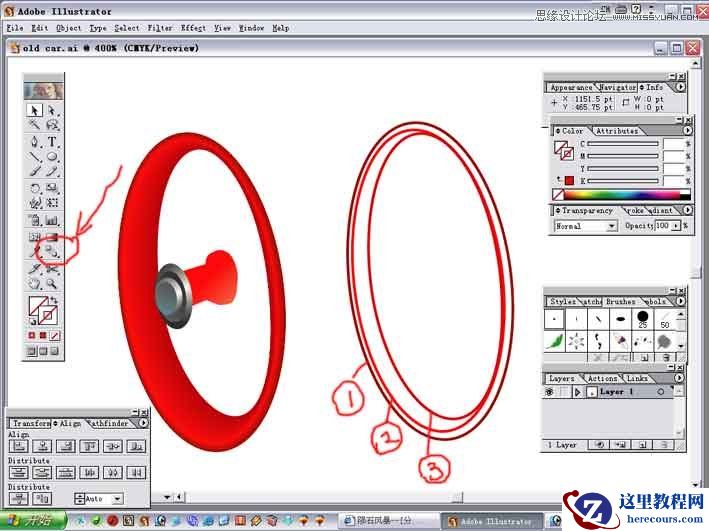The width and height of the screenshot is (709, 531).
Task: Open the Layers panel flyout menu
Action: click(679, 378)
